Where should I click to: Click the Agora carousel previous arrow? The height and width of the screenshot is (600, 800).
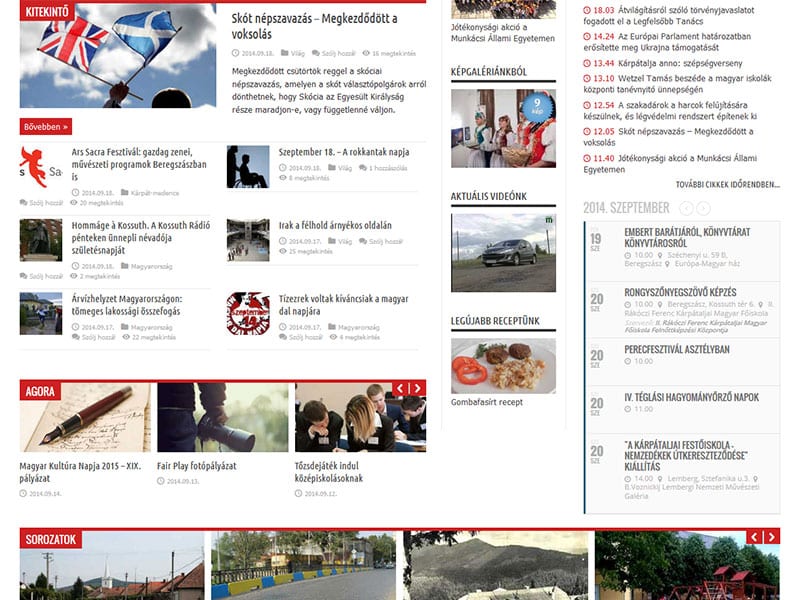(400, 389)
